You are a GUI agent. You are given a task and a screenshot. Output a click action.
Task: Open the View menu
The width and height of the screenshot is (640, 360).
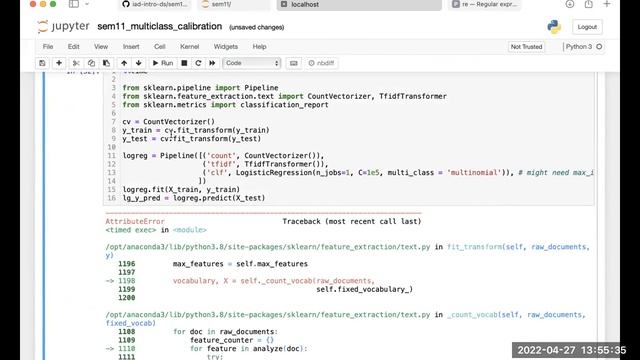coord(101,47)
